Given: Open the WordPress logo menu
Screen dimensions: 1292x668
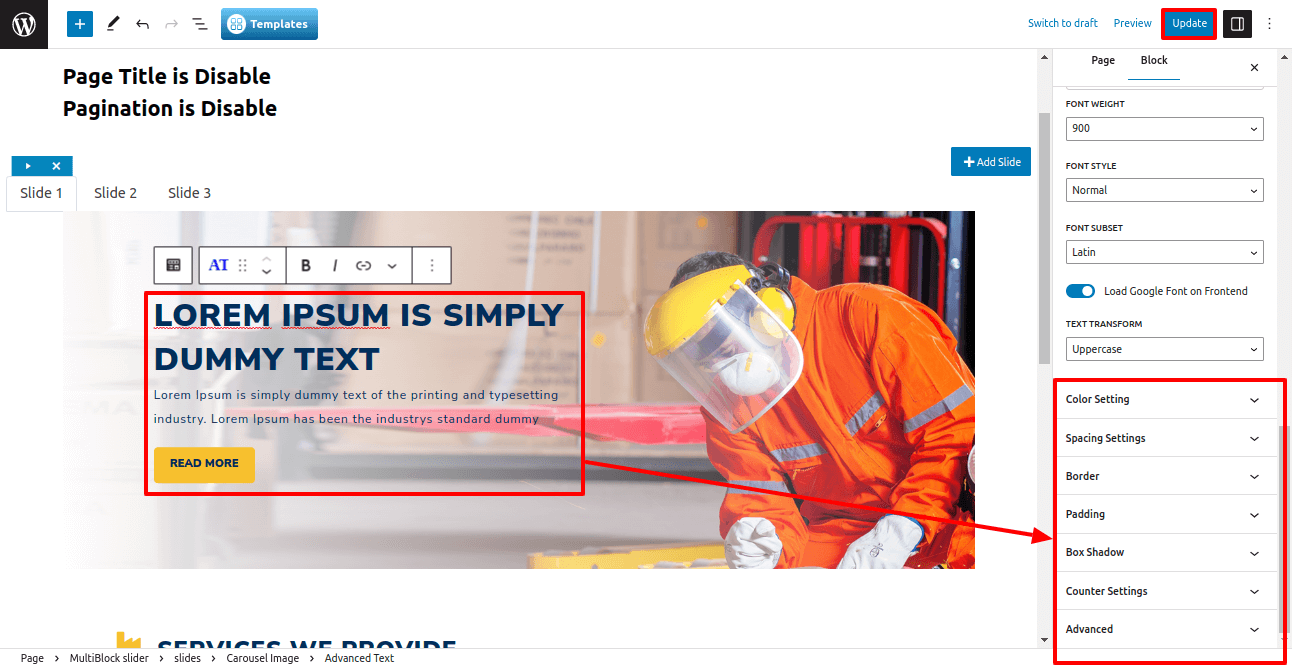Looking at the screenshot, I should [x=24, y=24].
